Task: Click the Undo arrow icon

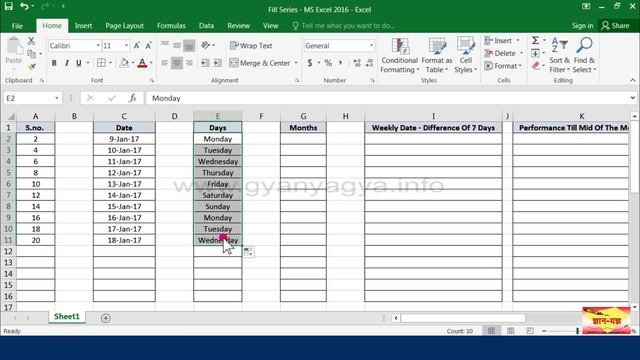Action: (x=24, y=6)
